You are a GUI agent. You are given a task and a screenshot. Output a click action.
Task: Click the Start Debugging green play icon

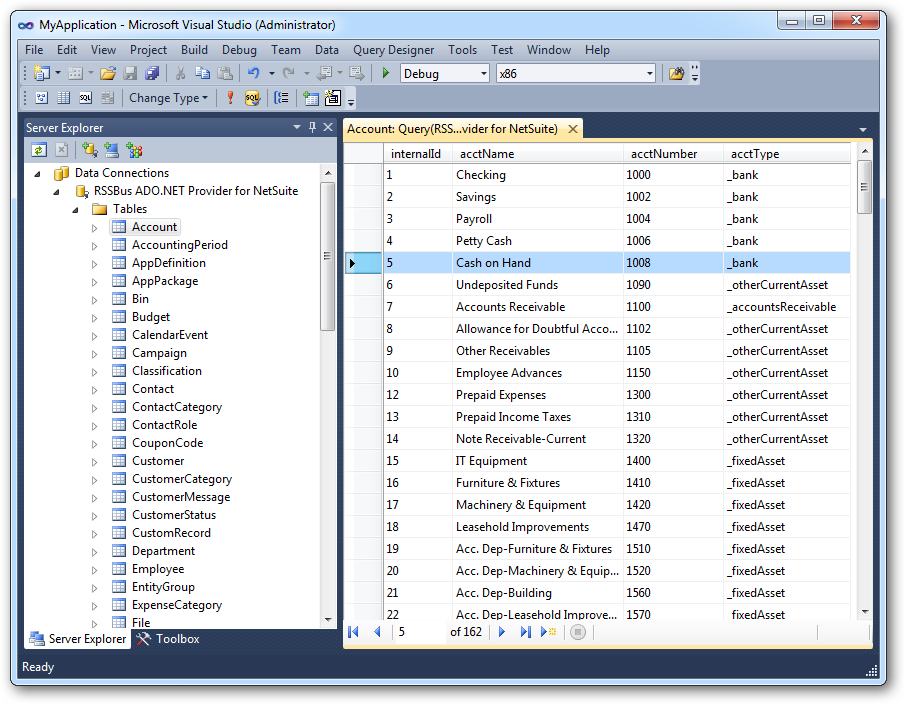click(385, 73)
